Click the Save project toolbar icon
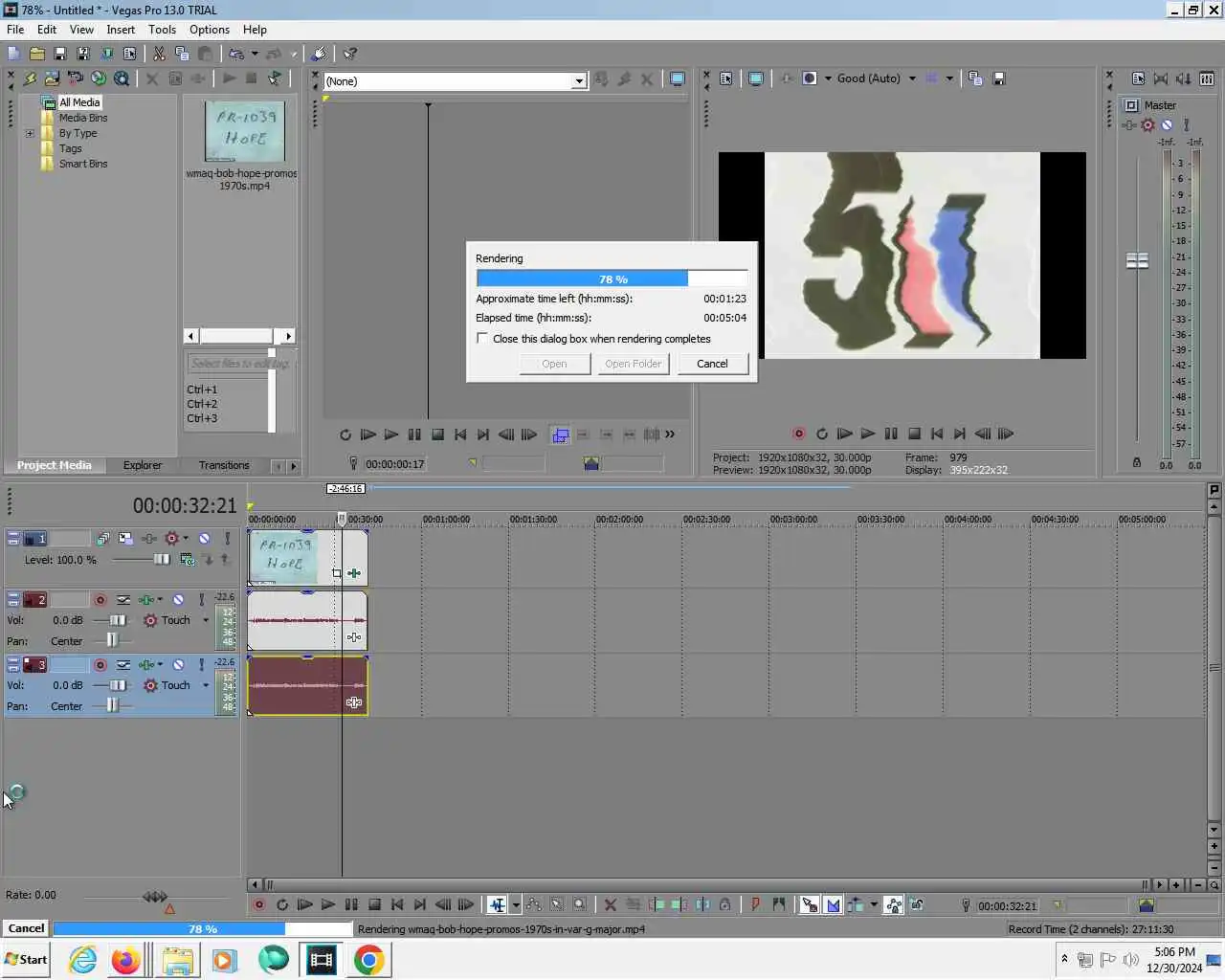Image resolution: width=1225 pixels, height=980 pixels. pyautogui.click(x=59, y=54)
